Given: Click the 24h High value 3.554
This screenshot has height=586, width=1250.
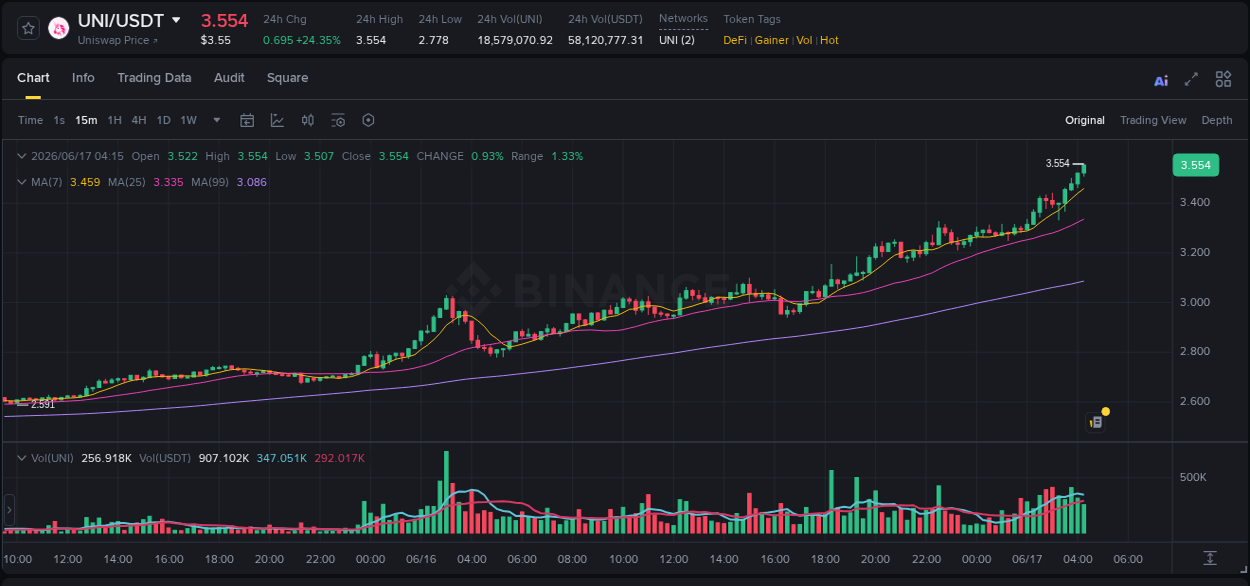Looking at the screenshot, I should 371,40.
